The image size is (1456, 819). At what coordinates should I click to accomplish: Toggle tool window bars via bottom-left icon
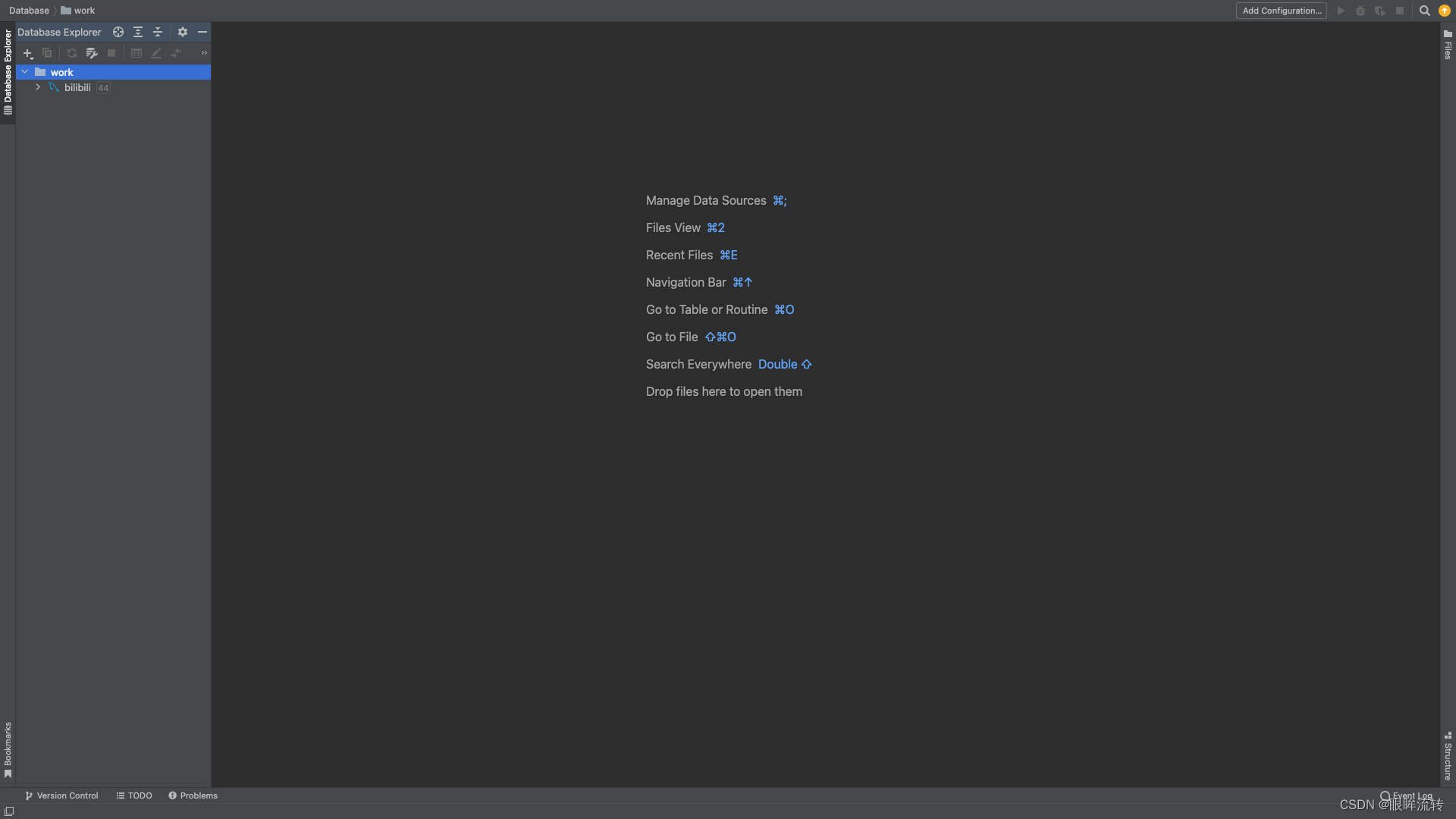click(x=9, y=811)
